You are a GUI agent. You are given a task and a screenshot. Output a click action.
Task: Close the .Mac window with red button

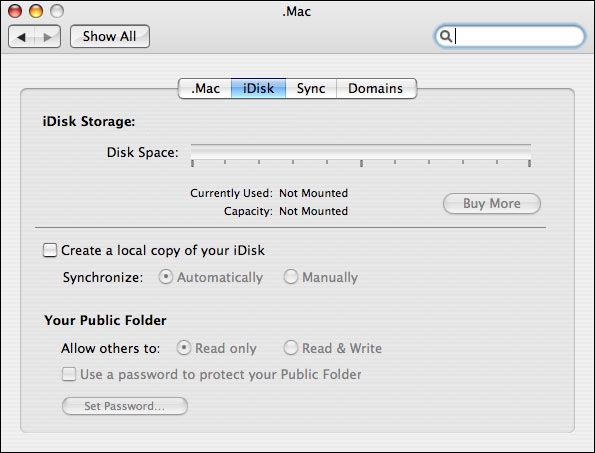(x=15, y=11)
